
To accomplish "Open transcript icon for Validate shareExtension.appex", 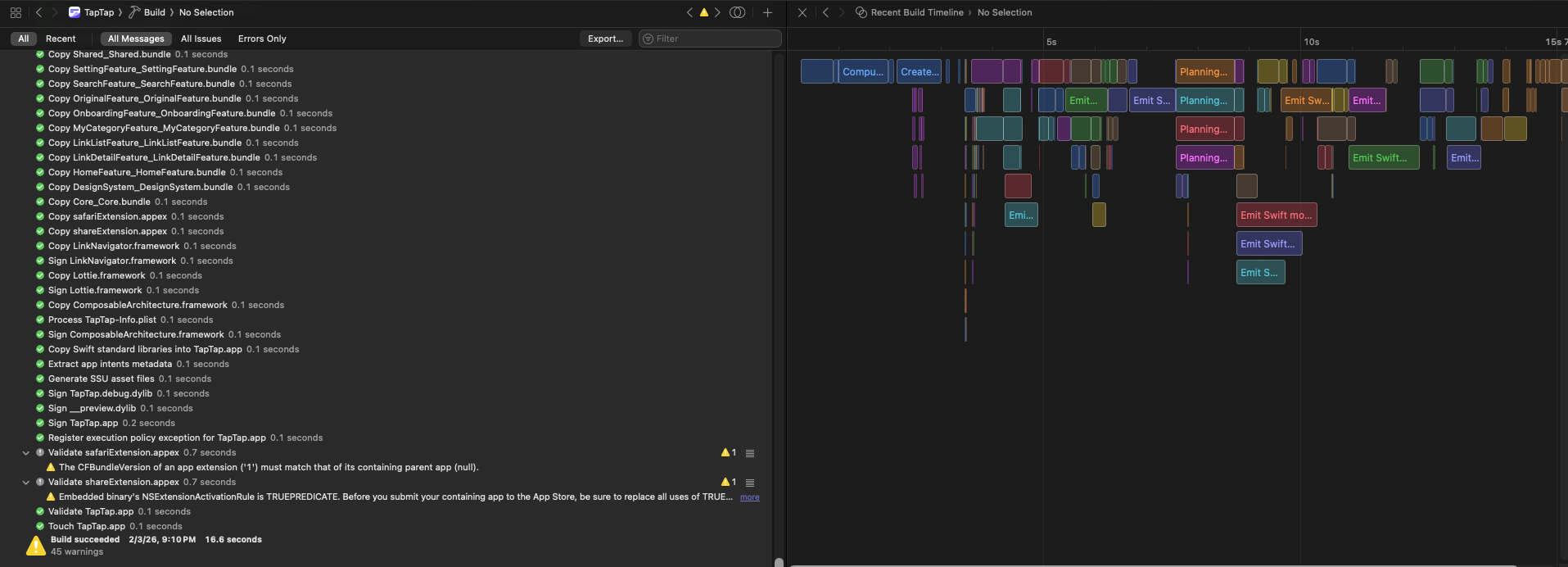I will pos(749,483).
